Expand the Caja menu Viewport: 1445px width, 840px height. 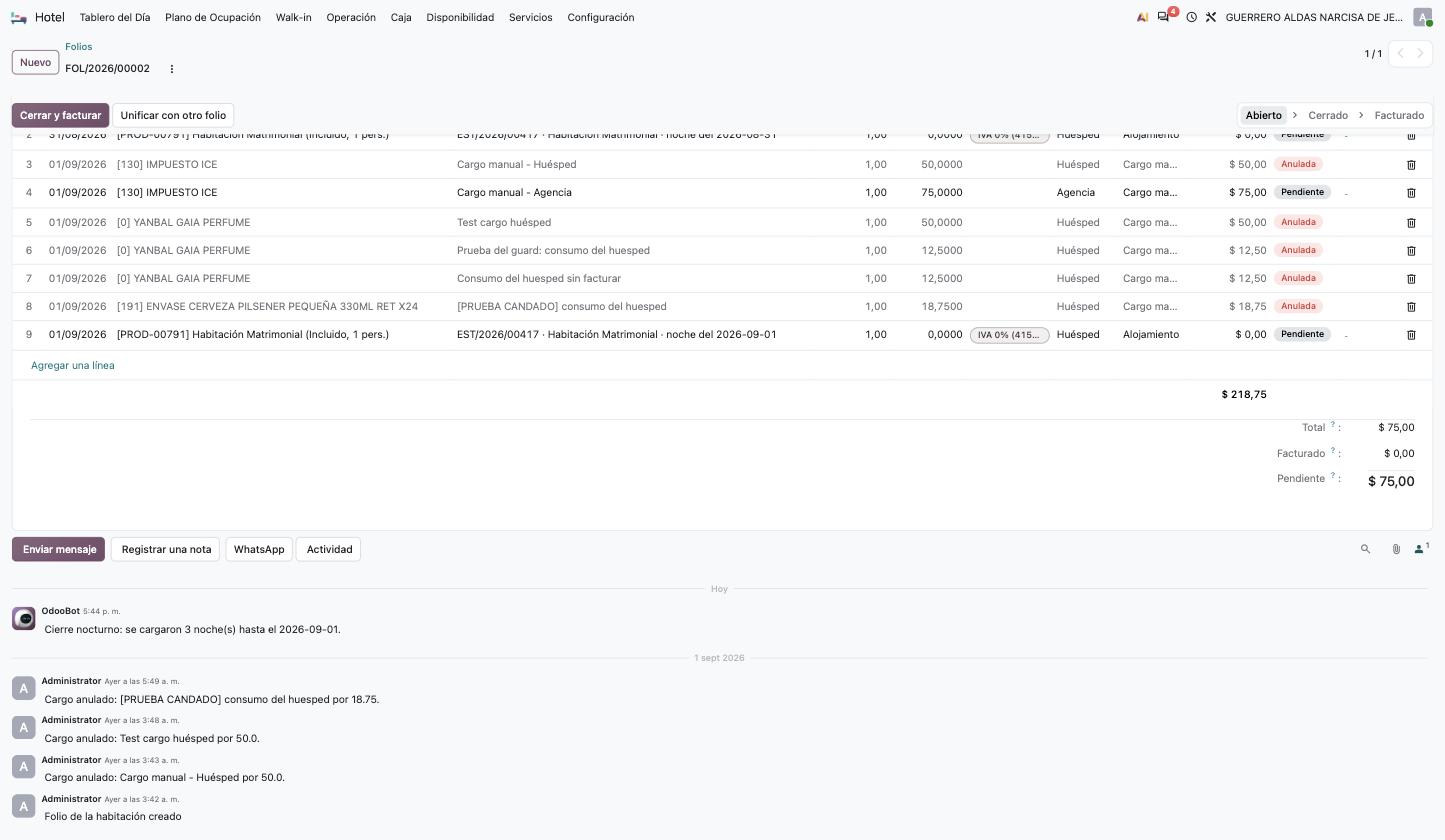click(x=401, y=17)
